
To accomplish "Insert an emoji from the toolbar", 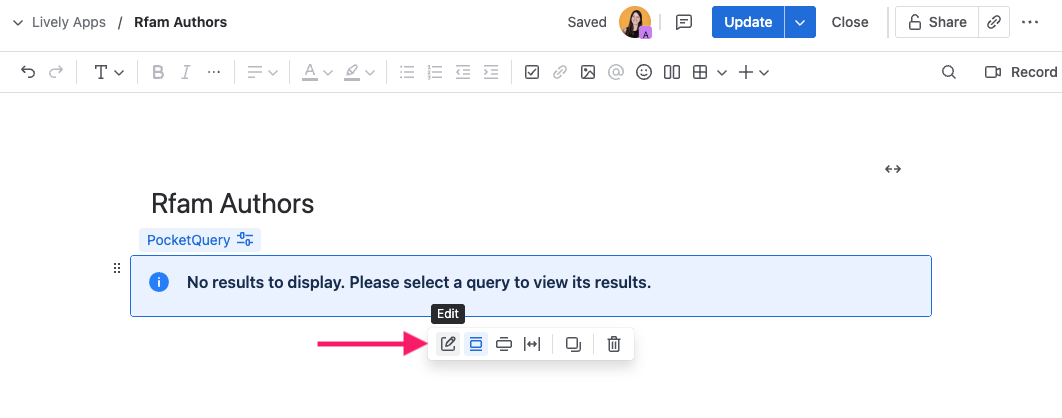I will pos(644,72).
